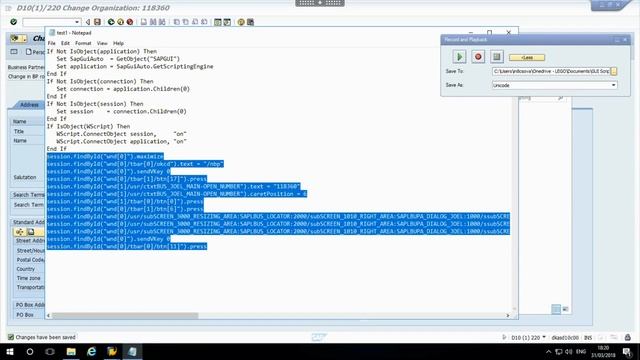
Task: Click the yellow Exit icon in SAP toolbar
Action: coord(120,22)
